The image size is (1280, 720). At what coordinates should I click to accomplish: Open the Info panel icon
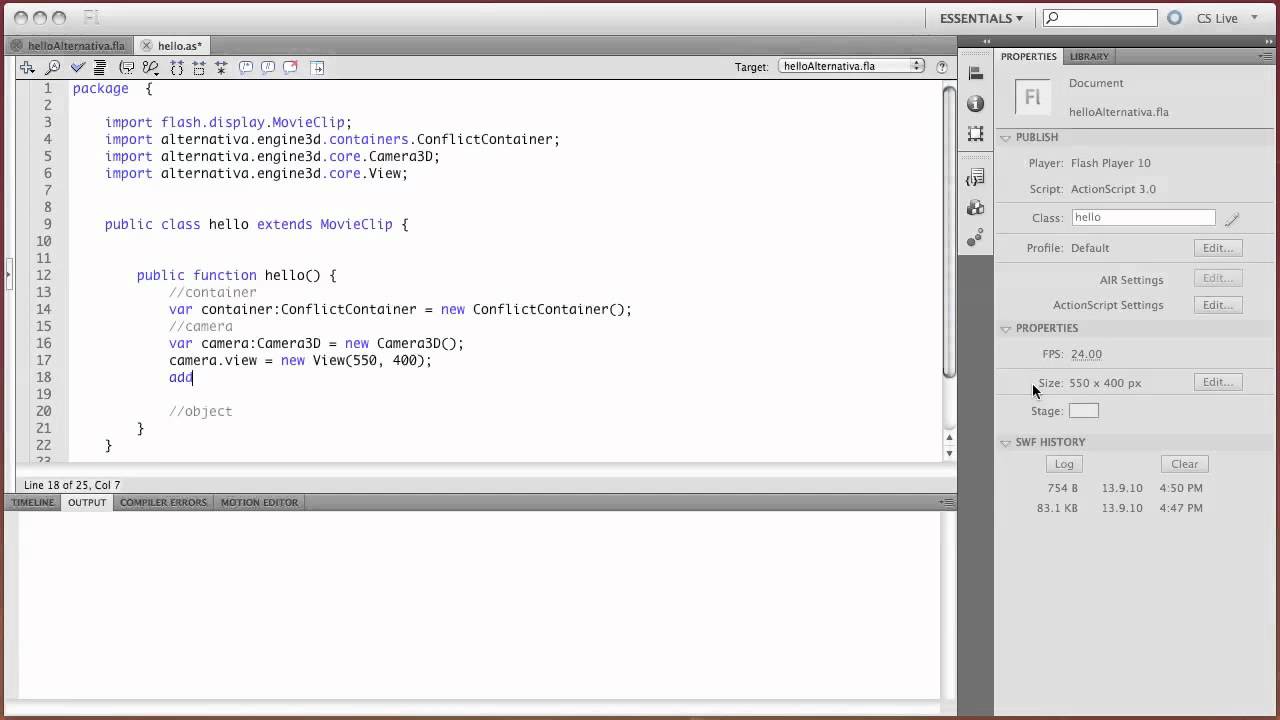click(x=976, y=103)
